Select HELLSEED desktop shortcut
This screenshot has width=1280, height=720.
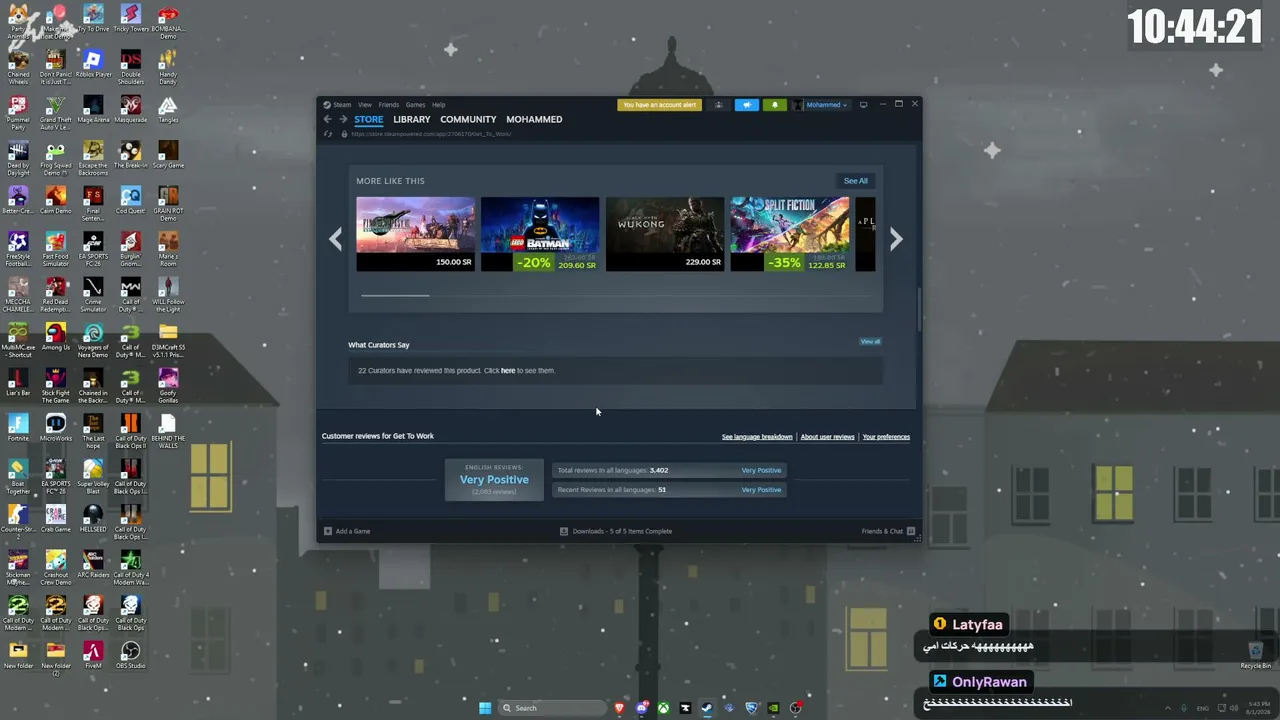click(93, 518)
